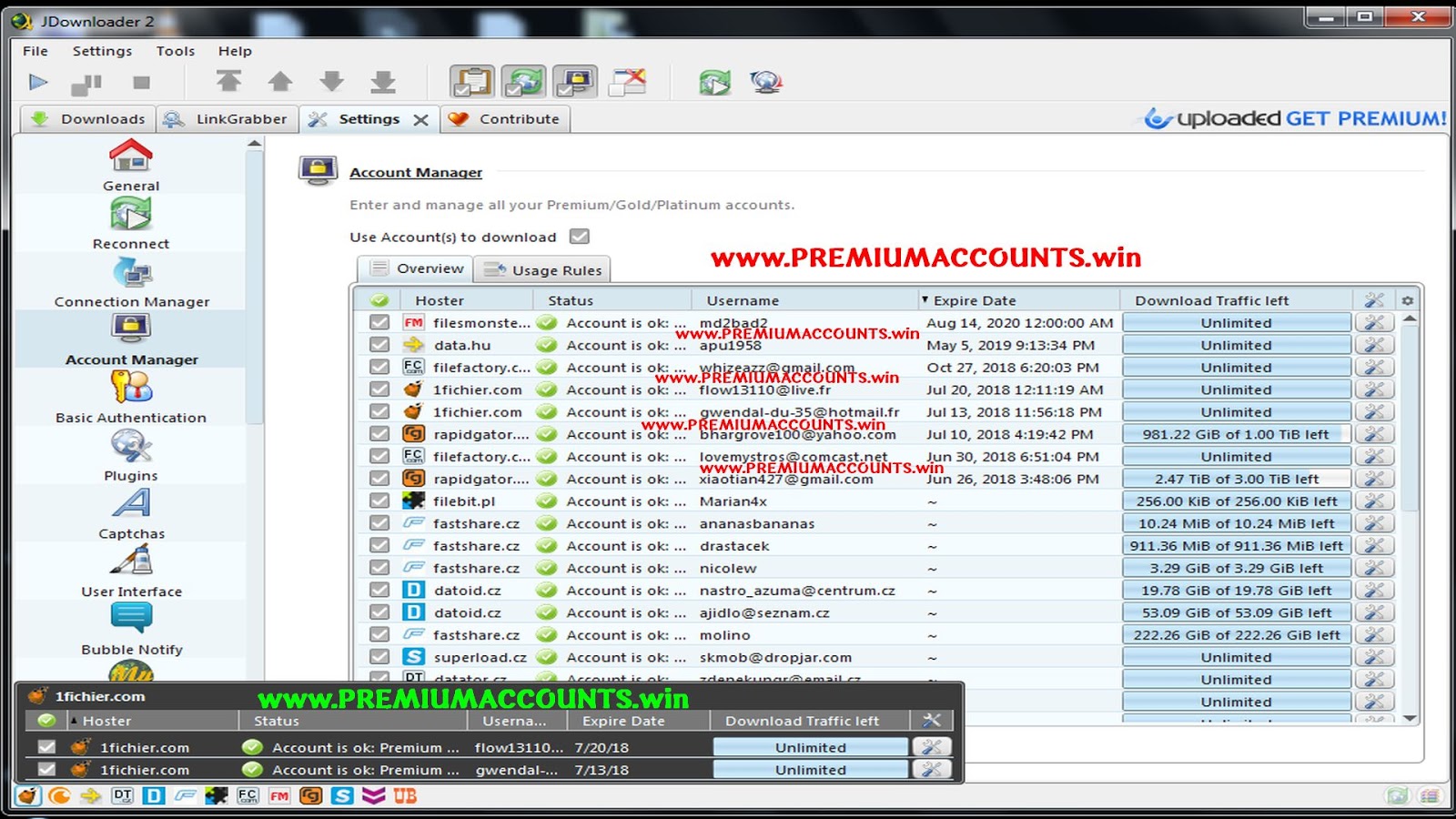Screen dimensions: 1456x819
Task: Toggle auto reconnect toolbar icon
Action: coord(524,82)
